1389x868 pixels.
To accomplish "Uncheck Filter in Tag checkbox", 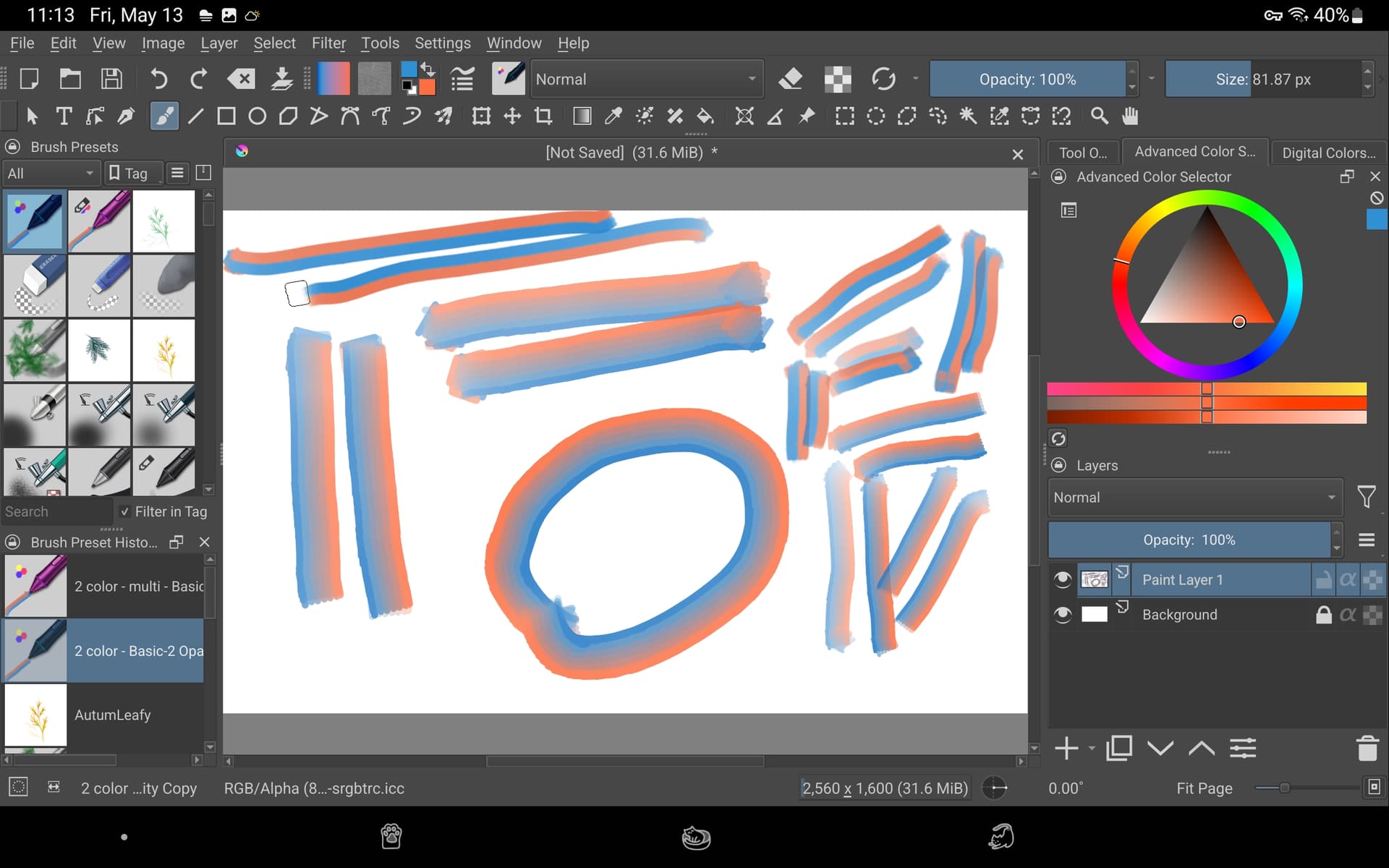I will coord(125,511).
